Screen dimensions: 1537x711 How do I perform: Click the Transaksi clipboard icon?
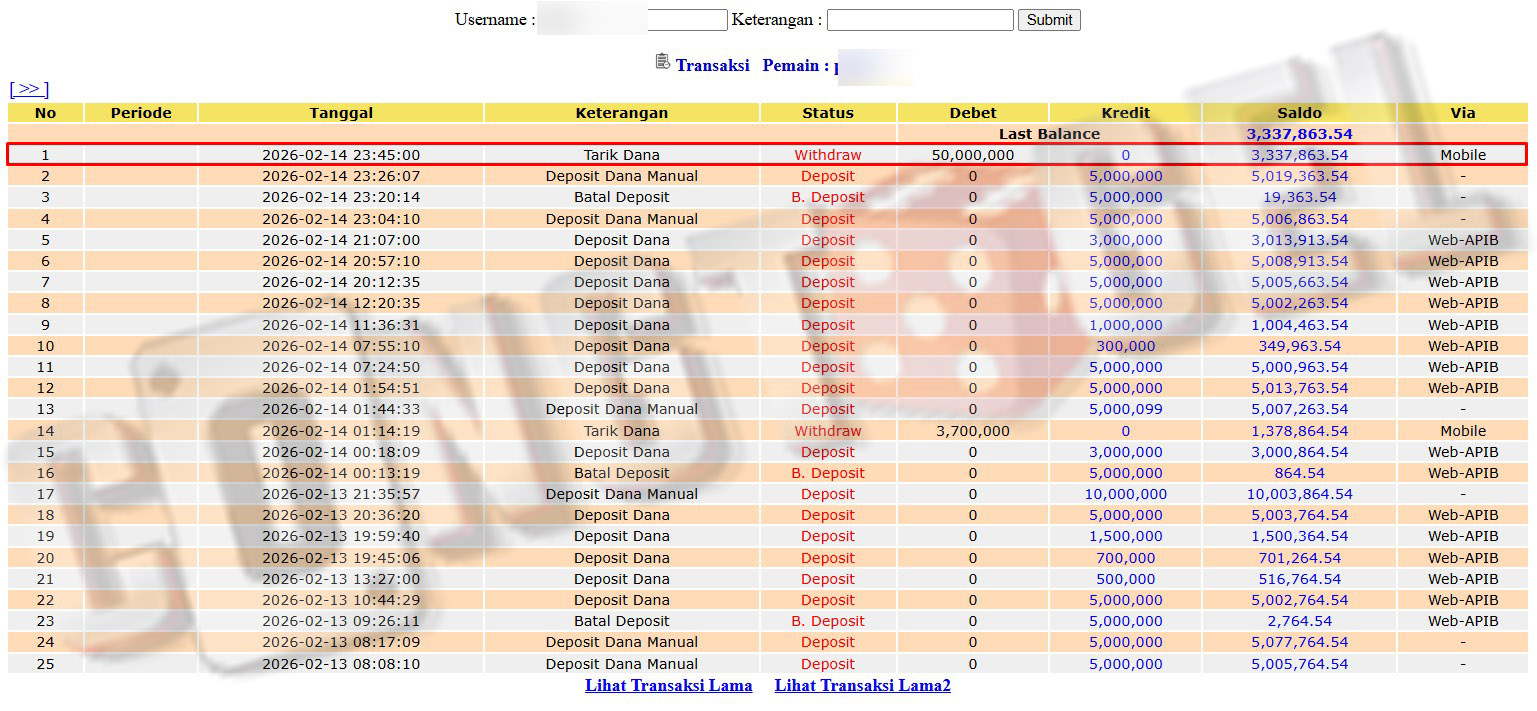point(662,62)
